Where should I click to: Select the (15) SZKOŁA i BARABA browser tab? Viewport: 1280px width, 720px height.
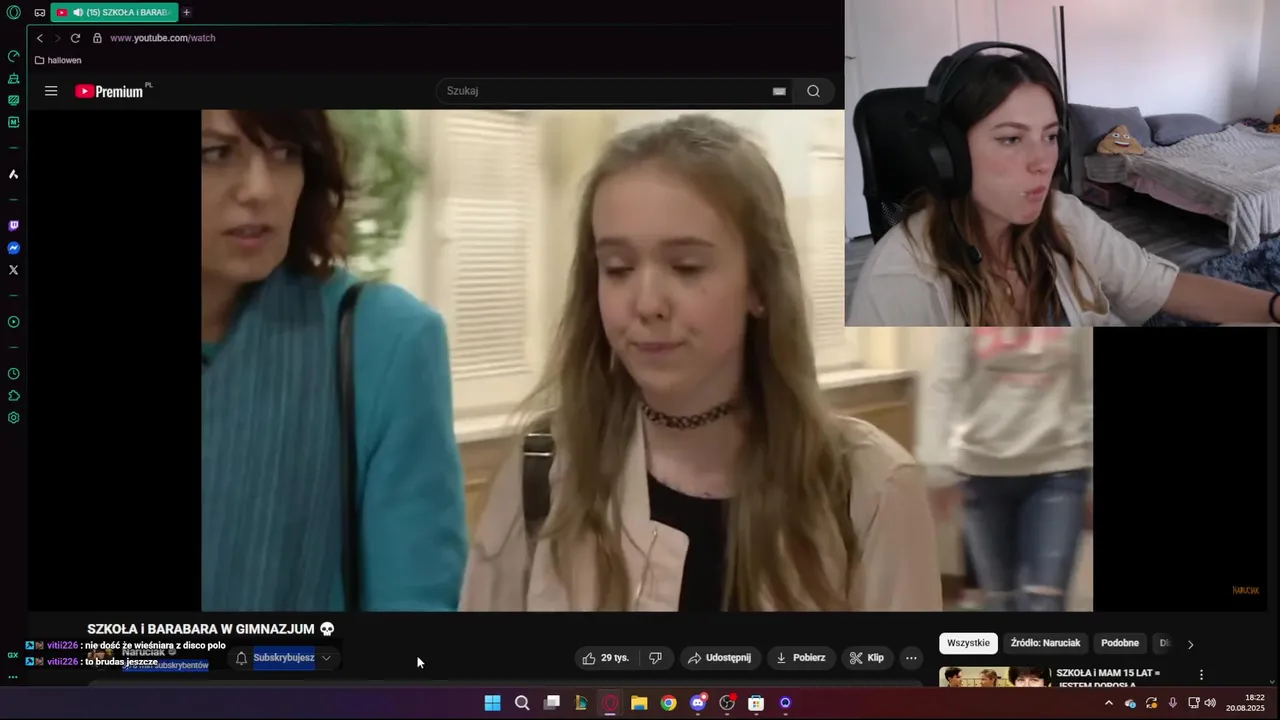[114, 13]
